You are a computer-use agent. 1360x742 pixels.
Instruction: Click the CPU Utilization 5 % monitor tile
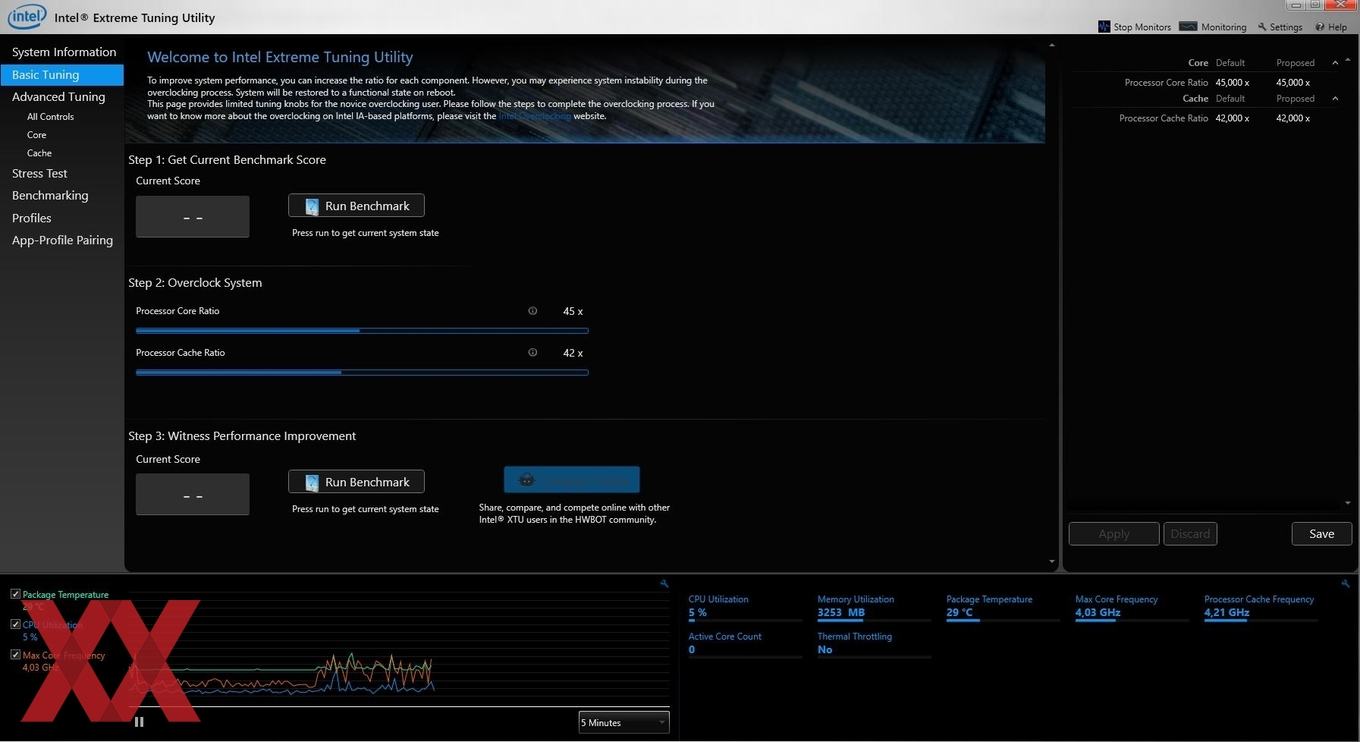pyautogui.click(x=745, y=607)
